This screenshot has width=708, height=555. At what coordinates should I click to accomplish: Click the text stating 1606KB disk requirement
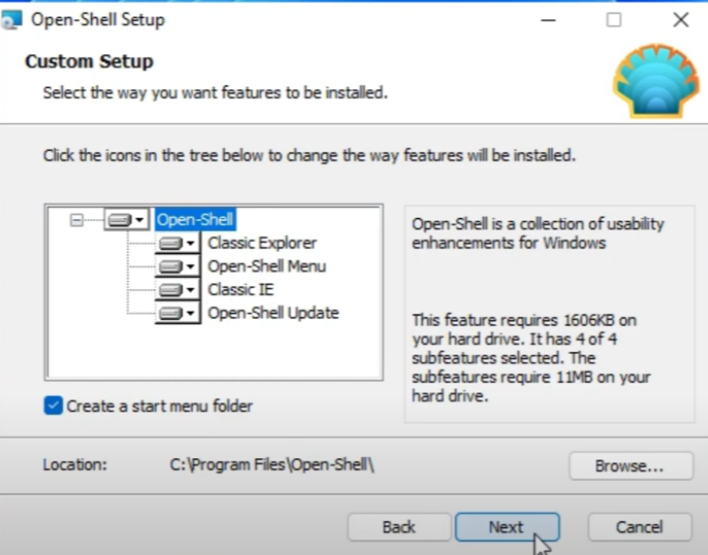531,358
